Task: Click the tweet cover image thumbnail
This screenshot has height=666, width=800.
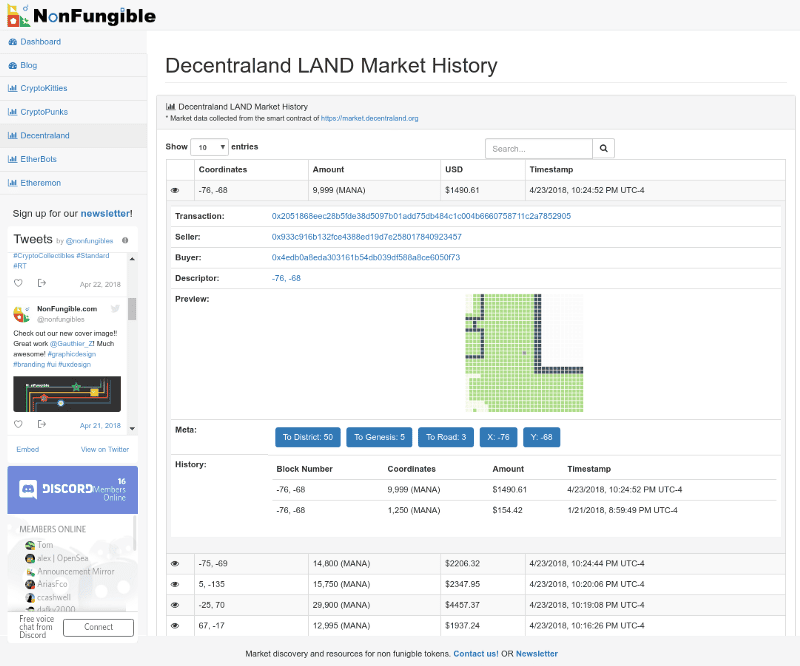Action: [67, 393]
